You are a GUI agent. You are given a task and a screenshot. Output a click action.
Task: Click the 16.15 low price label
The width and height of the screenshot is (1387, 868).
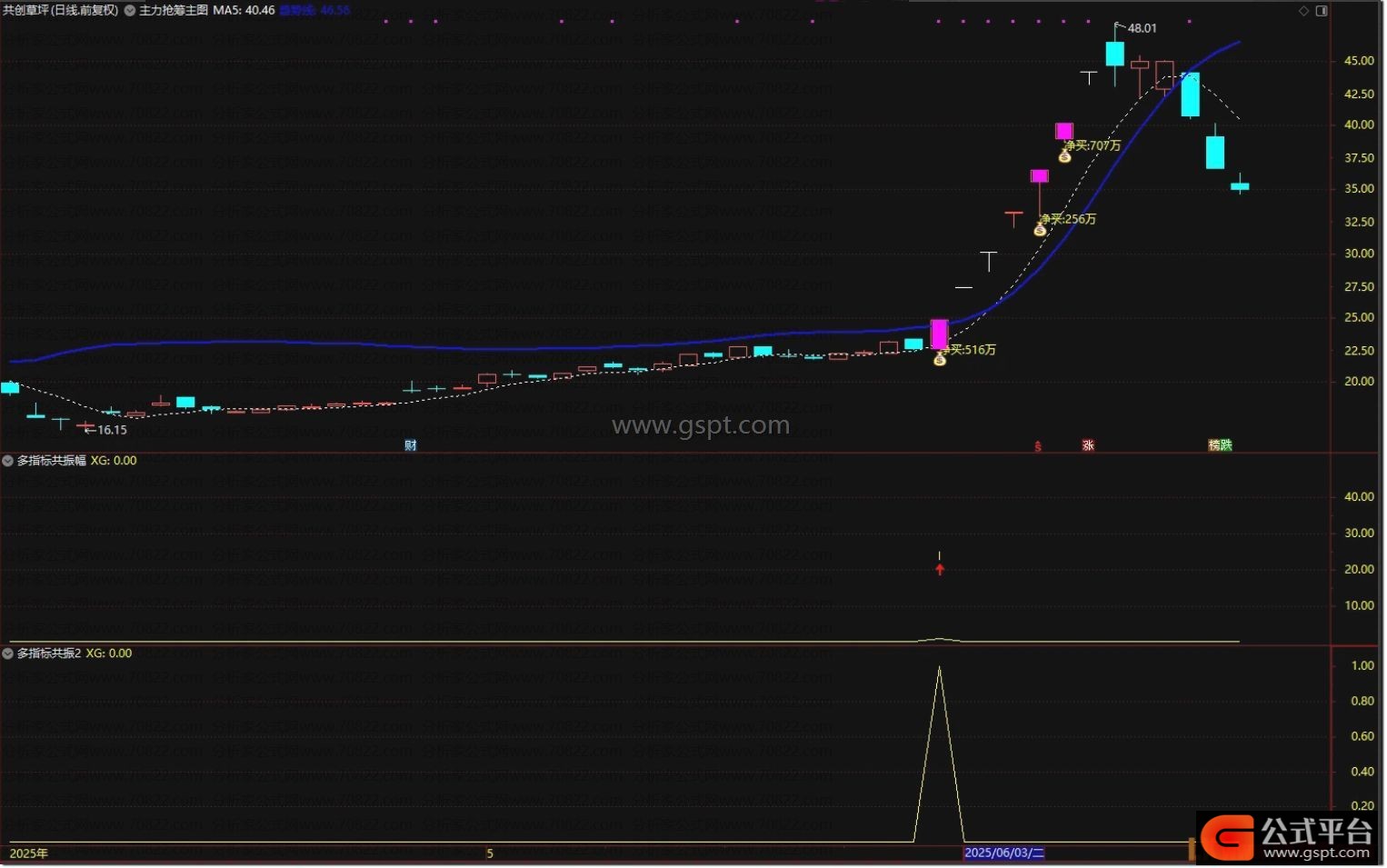tap(114, 431)
